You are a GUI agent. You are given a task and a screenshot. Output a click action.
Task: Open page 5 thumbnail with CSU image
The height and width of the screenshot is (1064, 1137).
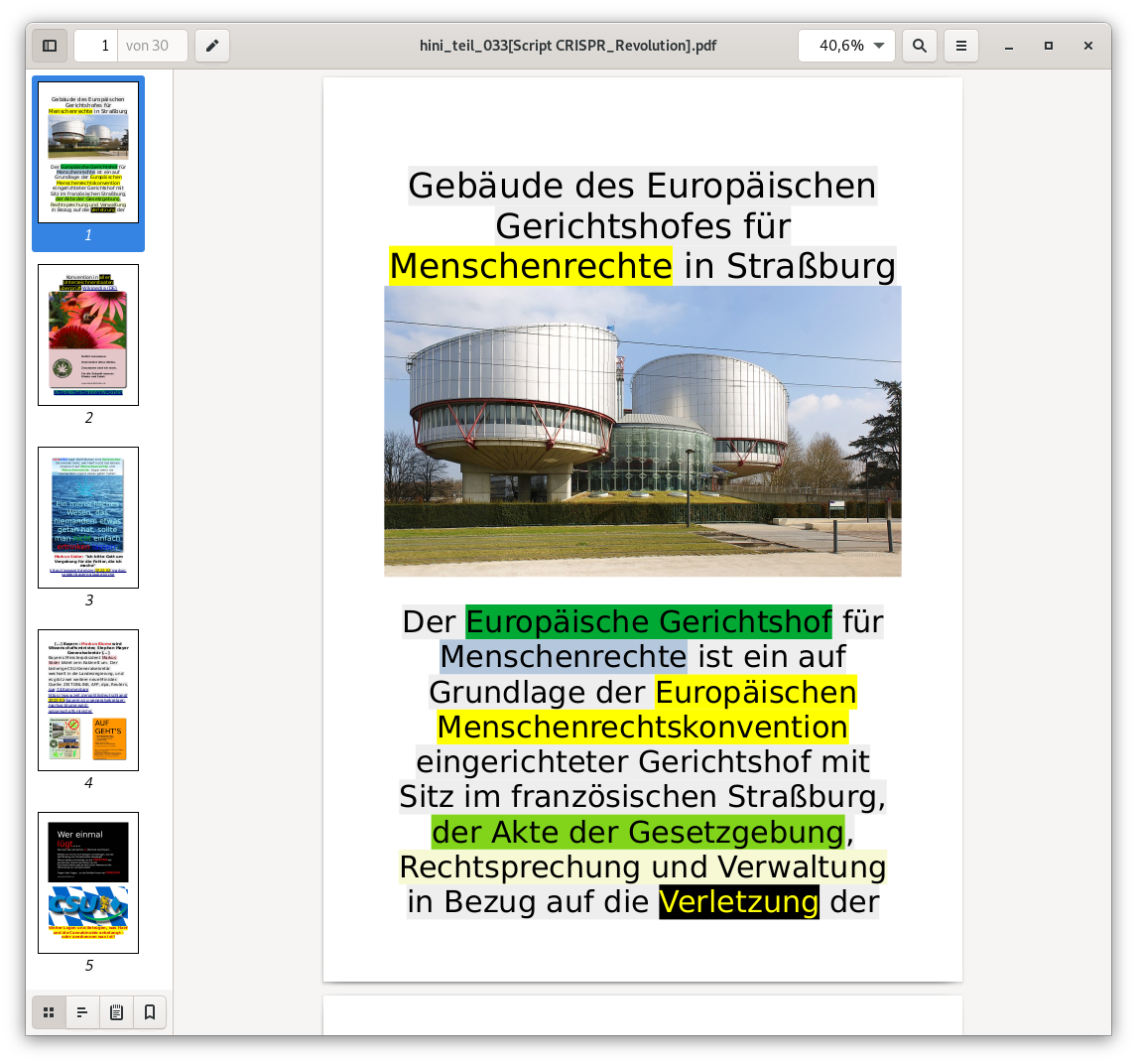tap(88, 882)
